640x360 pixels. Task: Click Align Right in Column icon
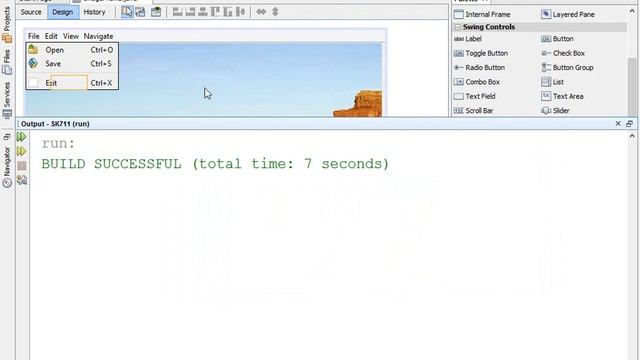tap(190, 12)
